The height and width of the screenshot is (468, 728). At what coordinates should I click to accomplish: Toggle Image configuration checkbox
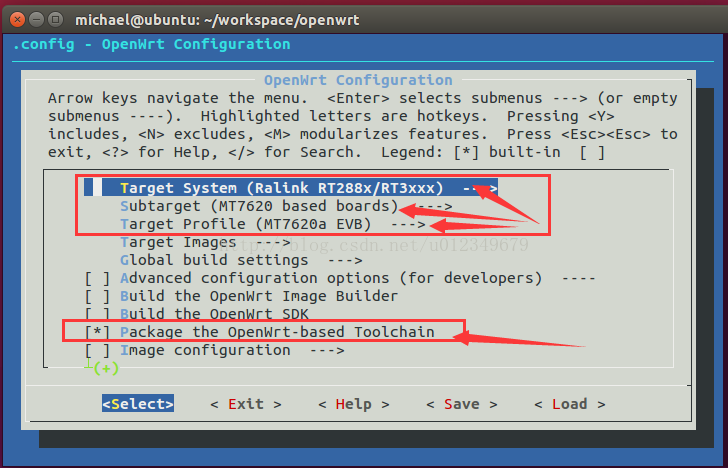[x=98, y=351]
